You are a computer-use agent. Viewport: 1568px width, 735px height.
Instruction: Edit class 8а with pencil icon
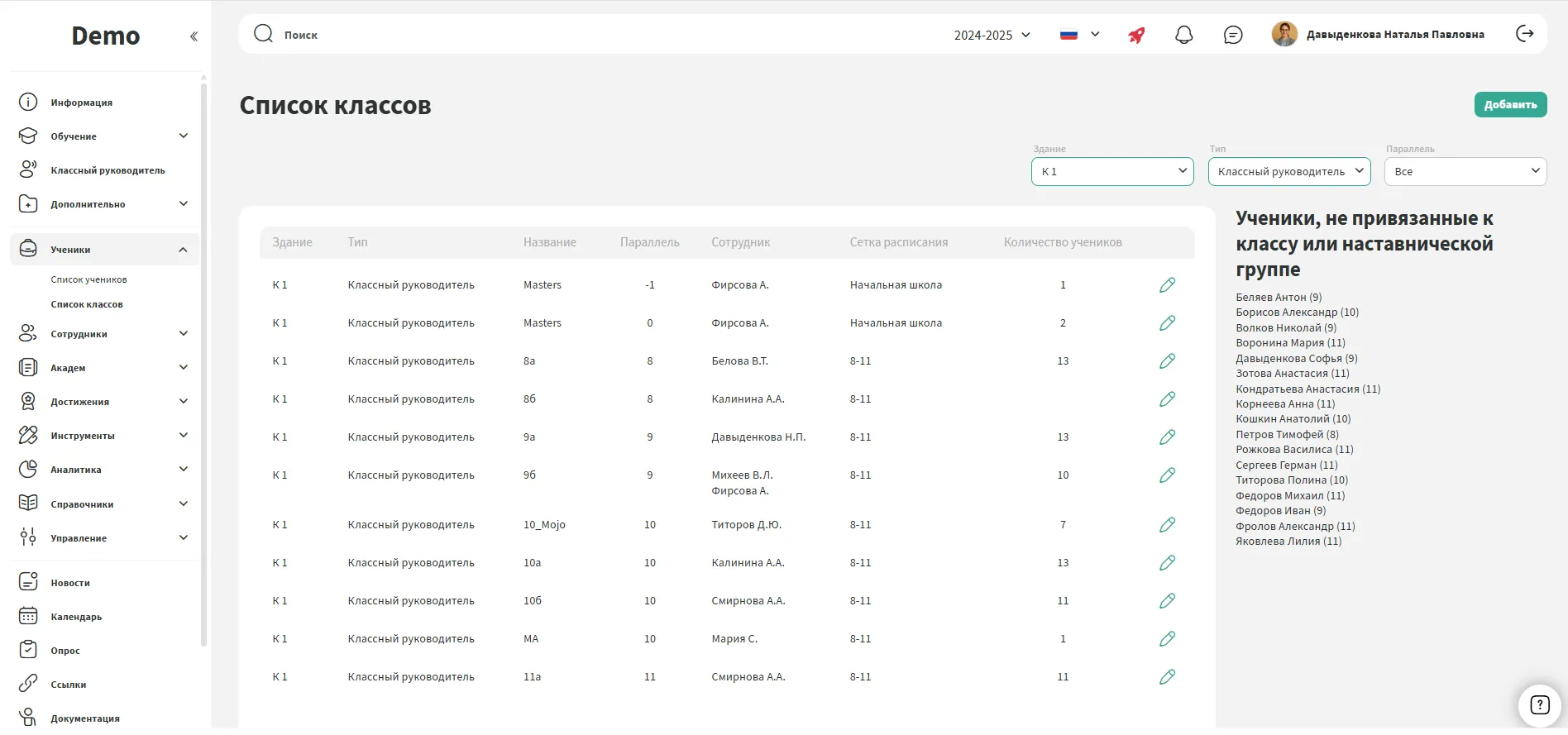tap(1167, 361)
